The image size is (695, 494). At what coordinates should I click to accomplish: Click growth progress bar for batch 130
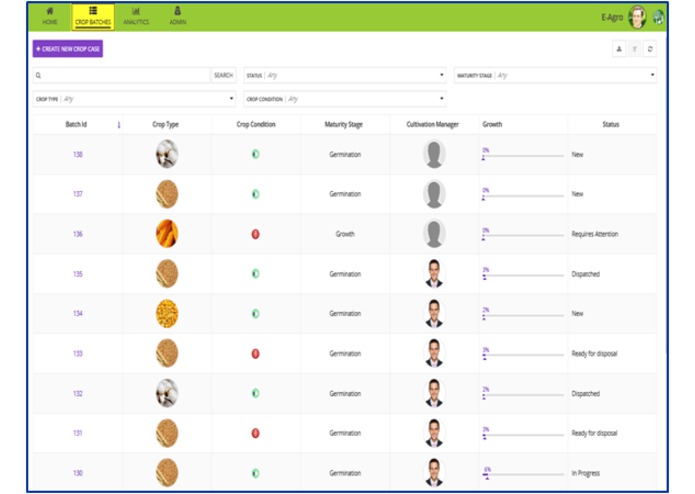click(x=523, y=475)
